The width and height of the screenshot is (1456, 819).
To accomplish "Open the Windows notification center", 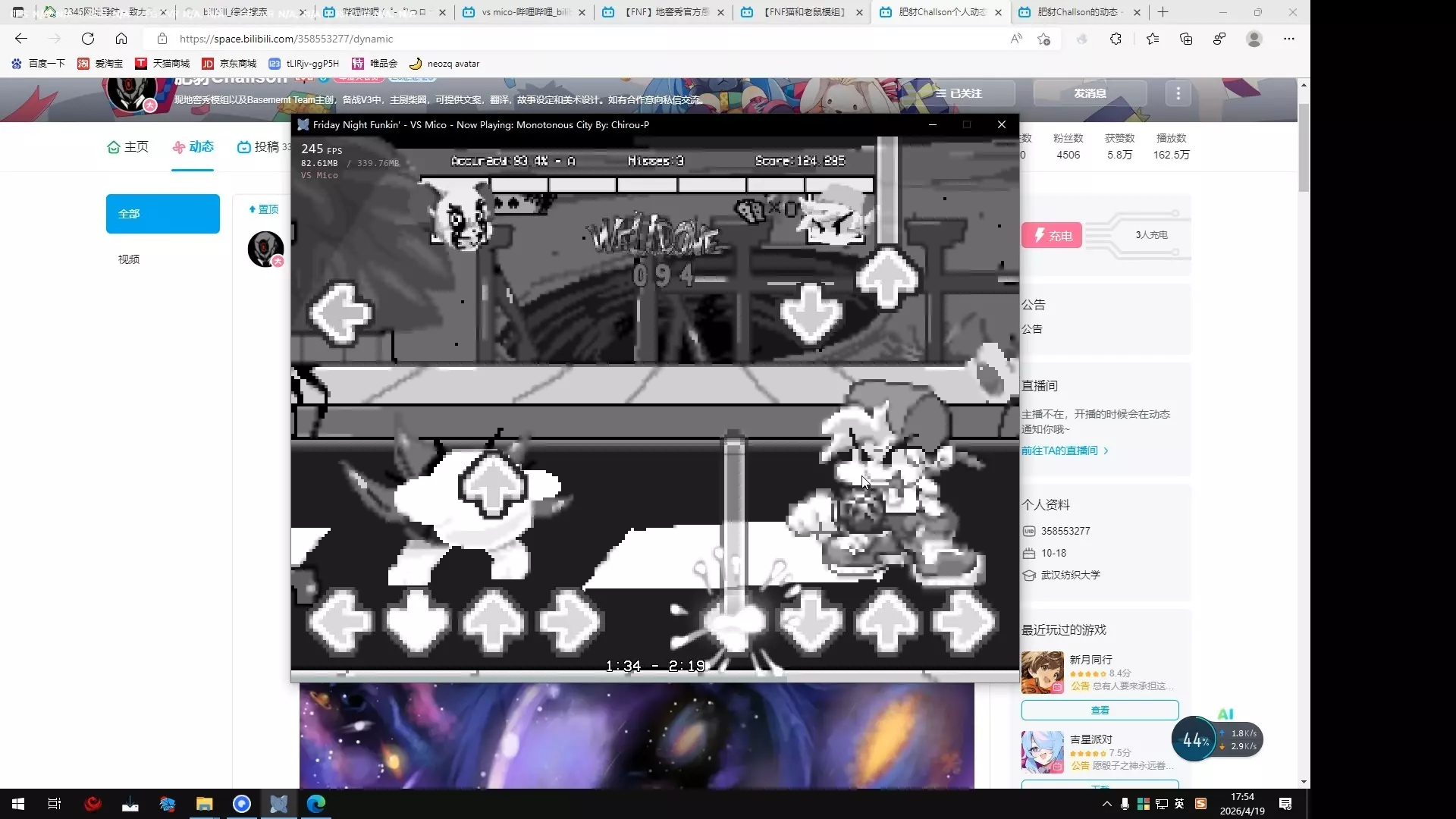I will [1285, 804].
